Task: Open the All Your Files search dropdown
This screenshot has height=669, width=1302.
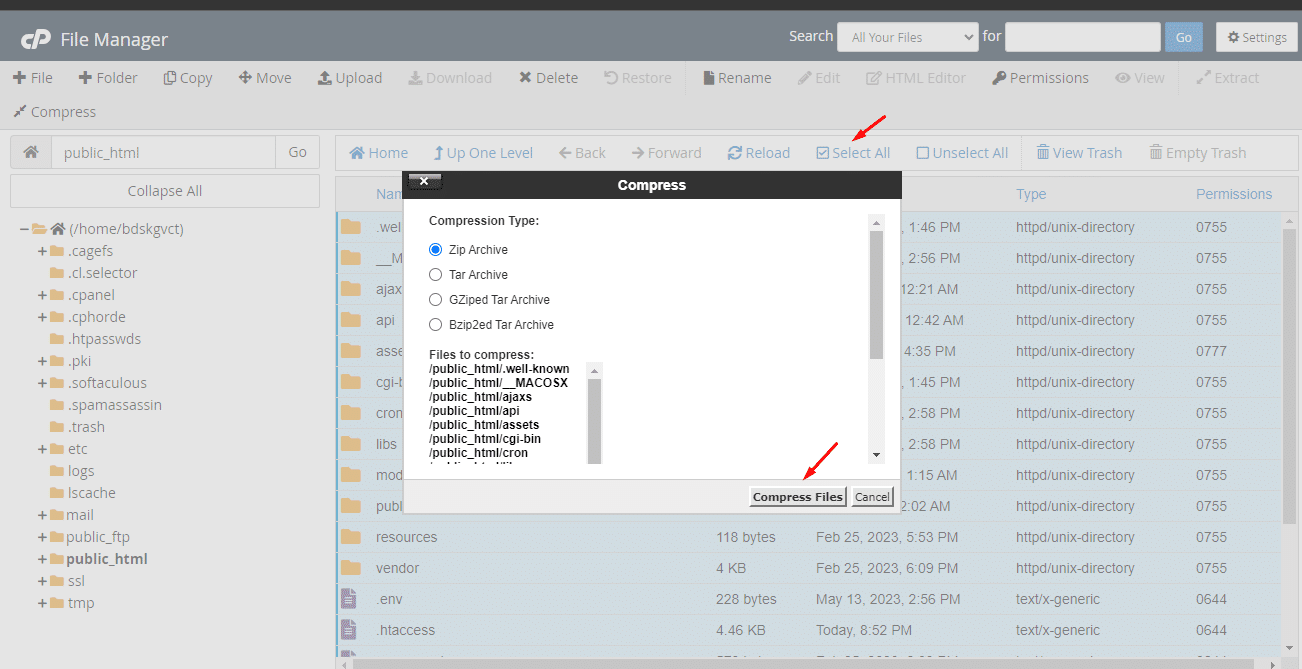Action: [907, 37]
